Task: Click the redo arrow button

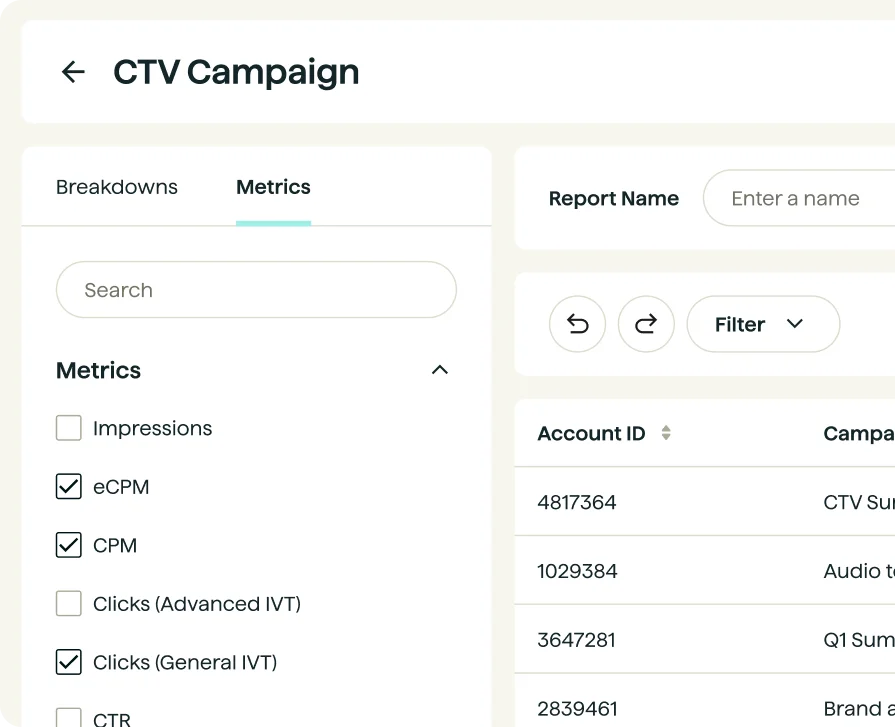Action: pos(646,324)
